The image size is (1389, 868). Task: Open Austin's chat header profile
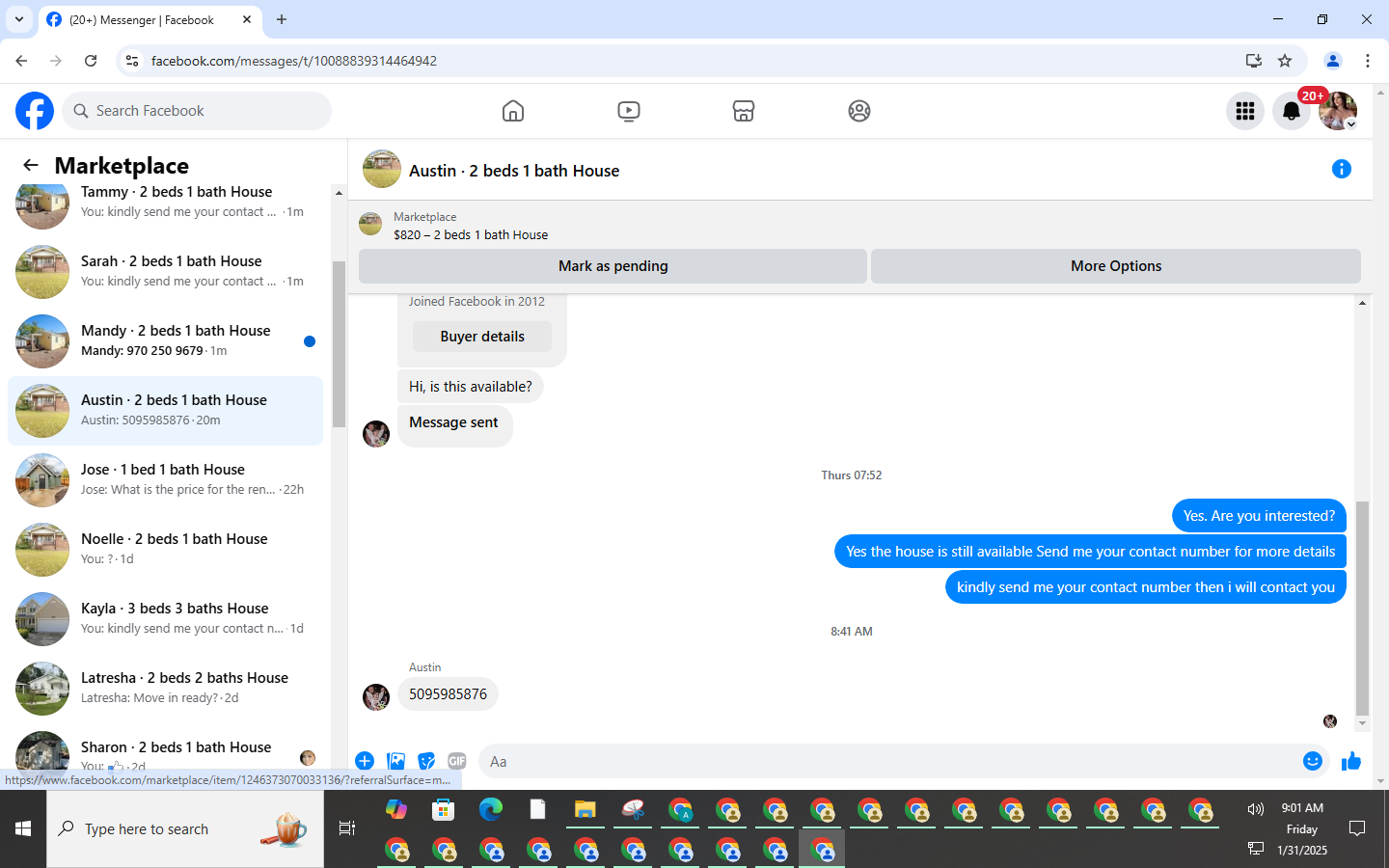point(514,171)
